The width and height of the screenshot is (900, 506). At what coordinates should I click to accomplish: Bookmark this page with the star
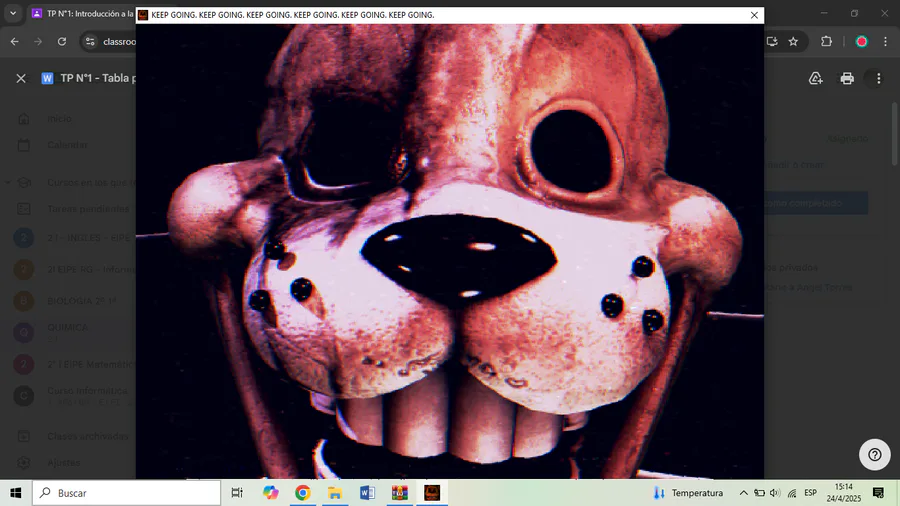tap(793, 41)
